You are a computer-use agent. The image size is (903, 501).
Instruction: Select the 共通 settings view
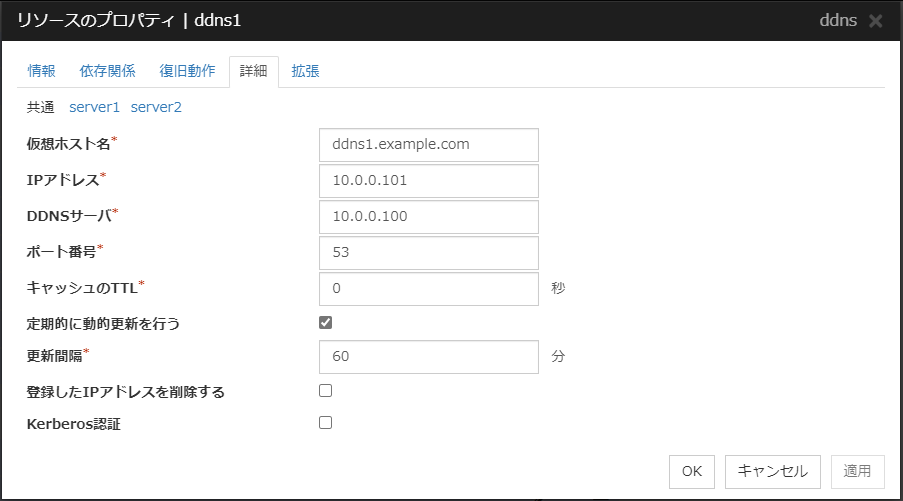pyautogui.click(x=41, y=106)
